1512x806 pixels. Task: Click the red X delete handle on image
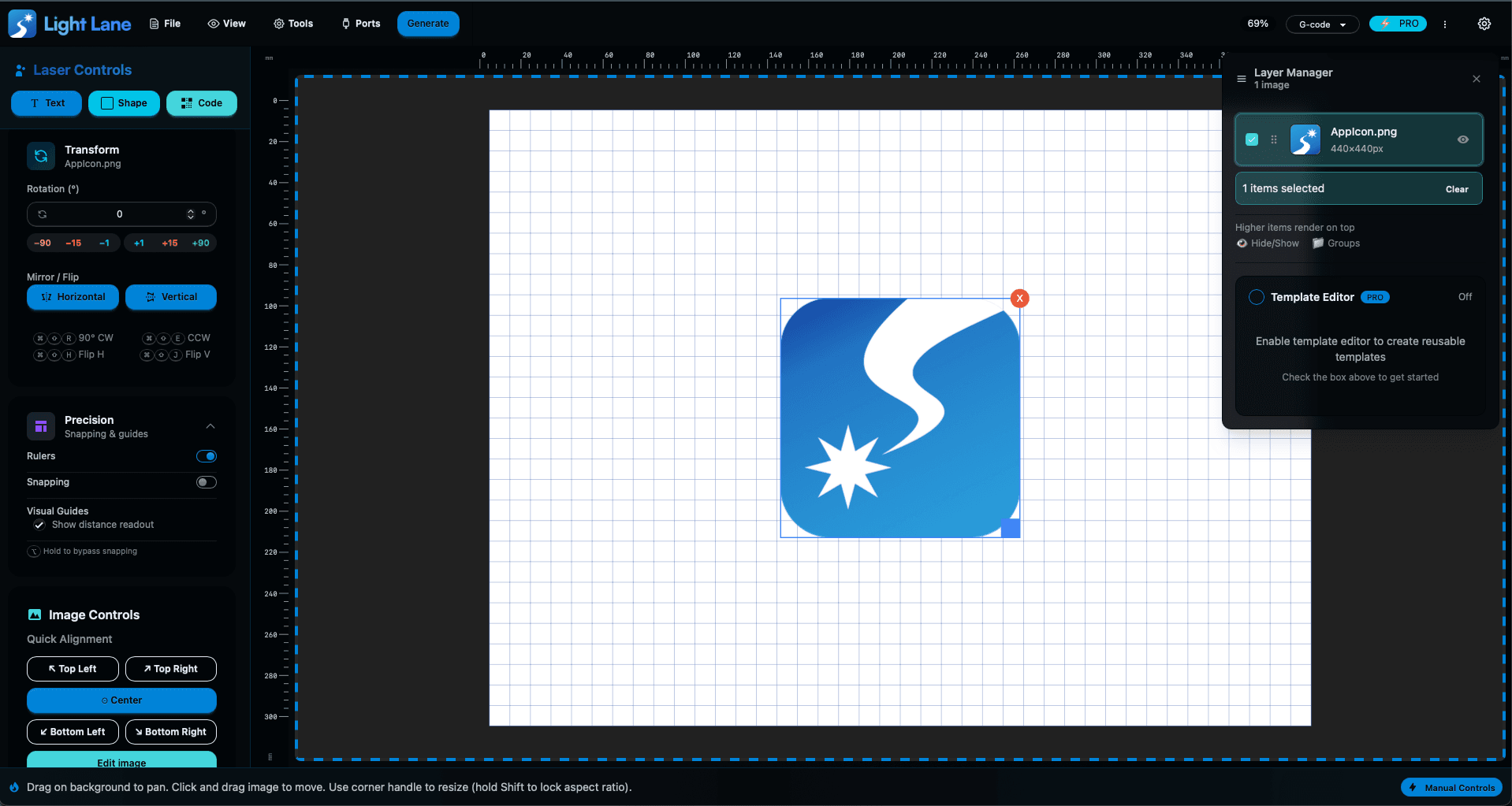pos(1019,299)
